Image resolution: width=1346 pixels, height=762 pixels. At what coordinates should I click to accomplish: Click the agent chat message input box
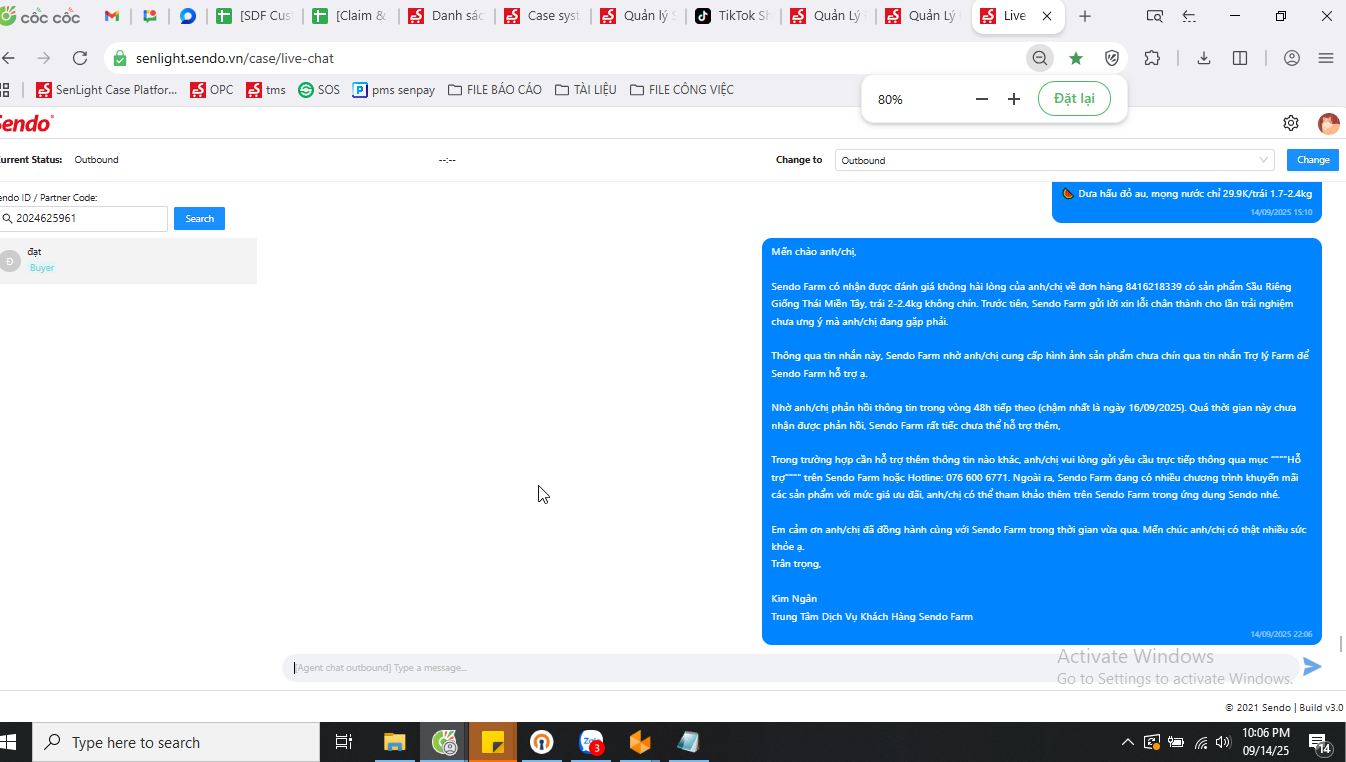790,667
